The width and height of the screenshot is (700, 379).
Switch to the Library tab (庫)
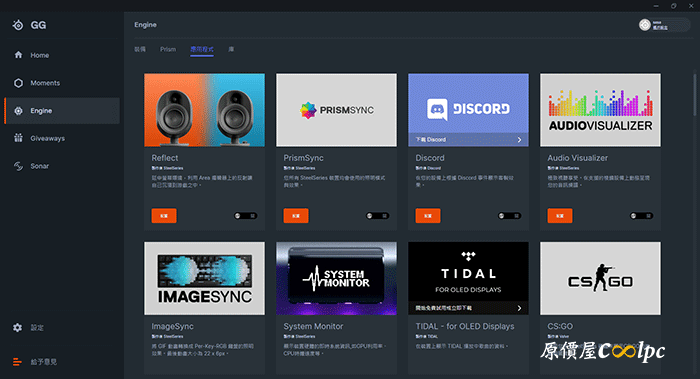(231, 49)
